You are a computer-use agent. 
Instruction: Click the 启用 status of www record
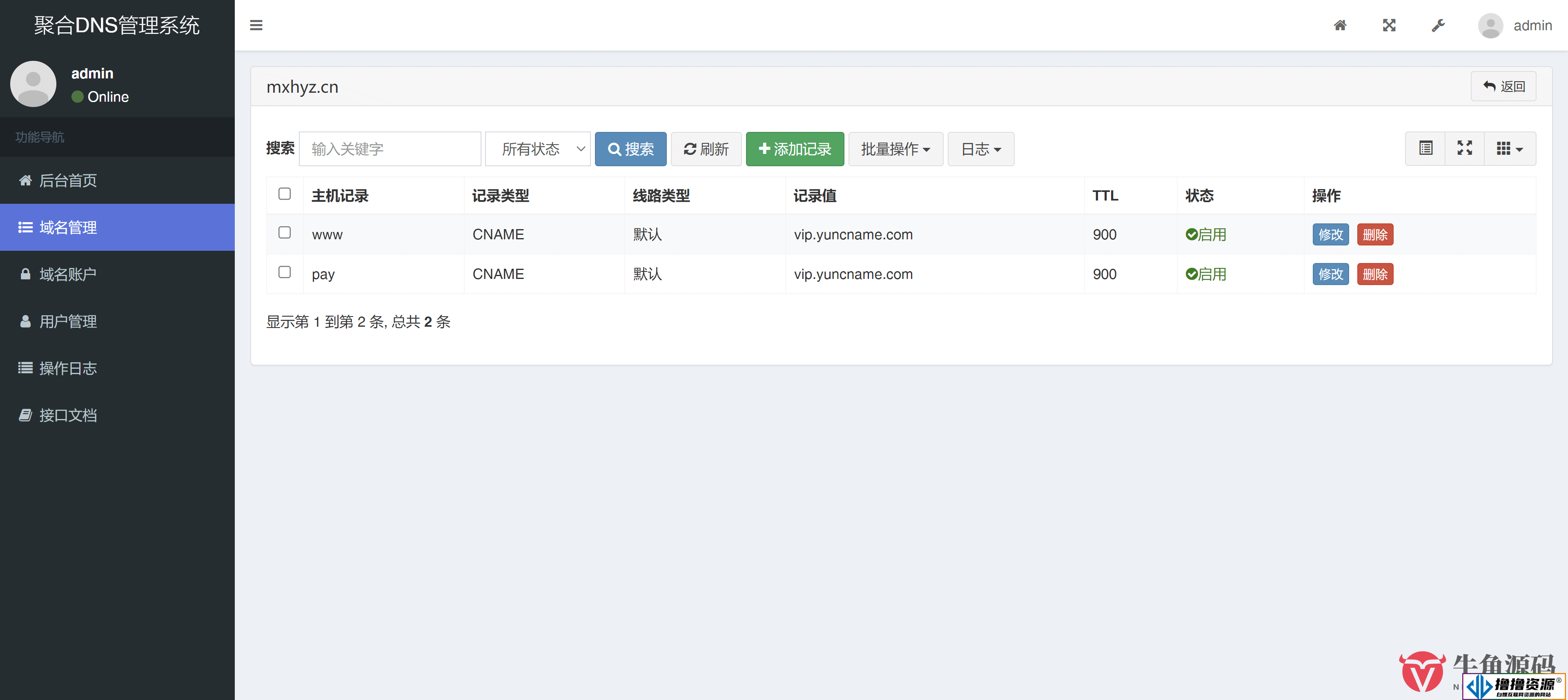pyautogui.click(x=1205, y=234)
